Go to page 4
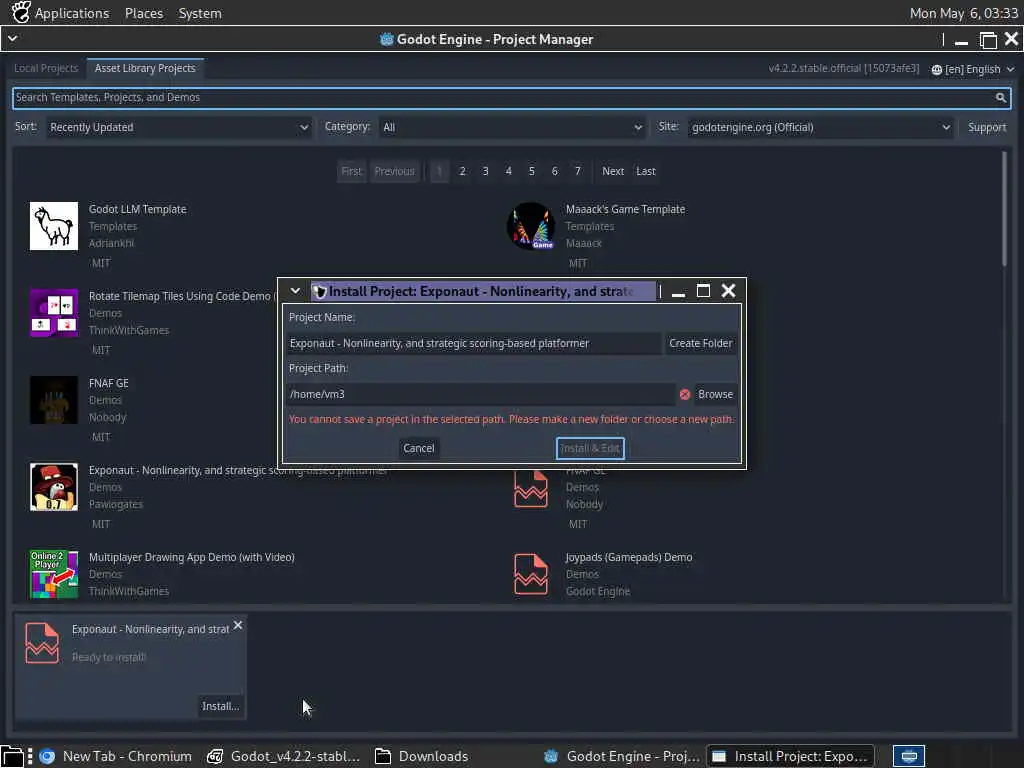 click(x=508, y=171)
